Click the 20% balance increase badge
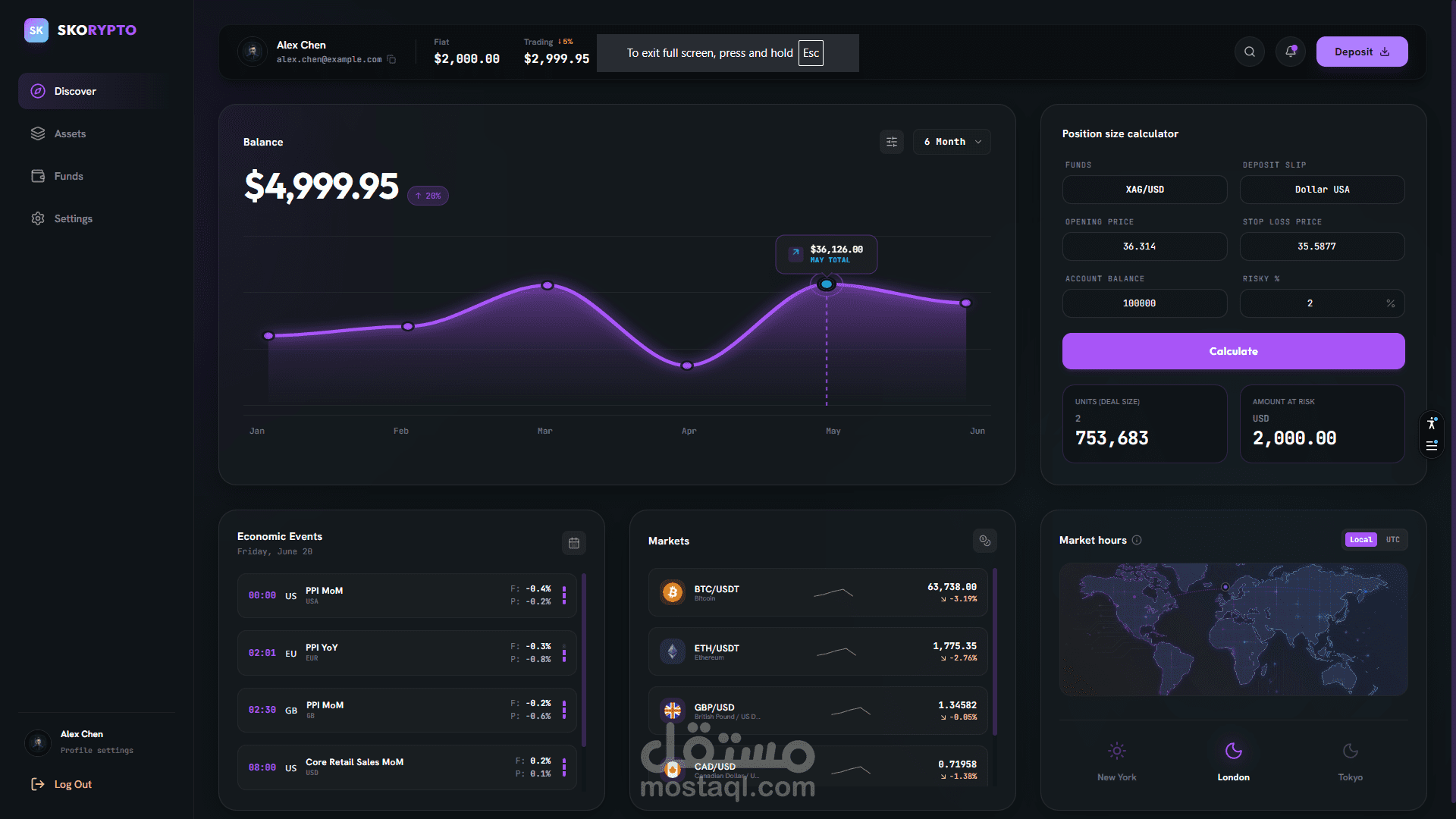 pos(428,196)
